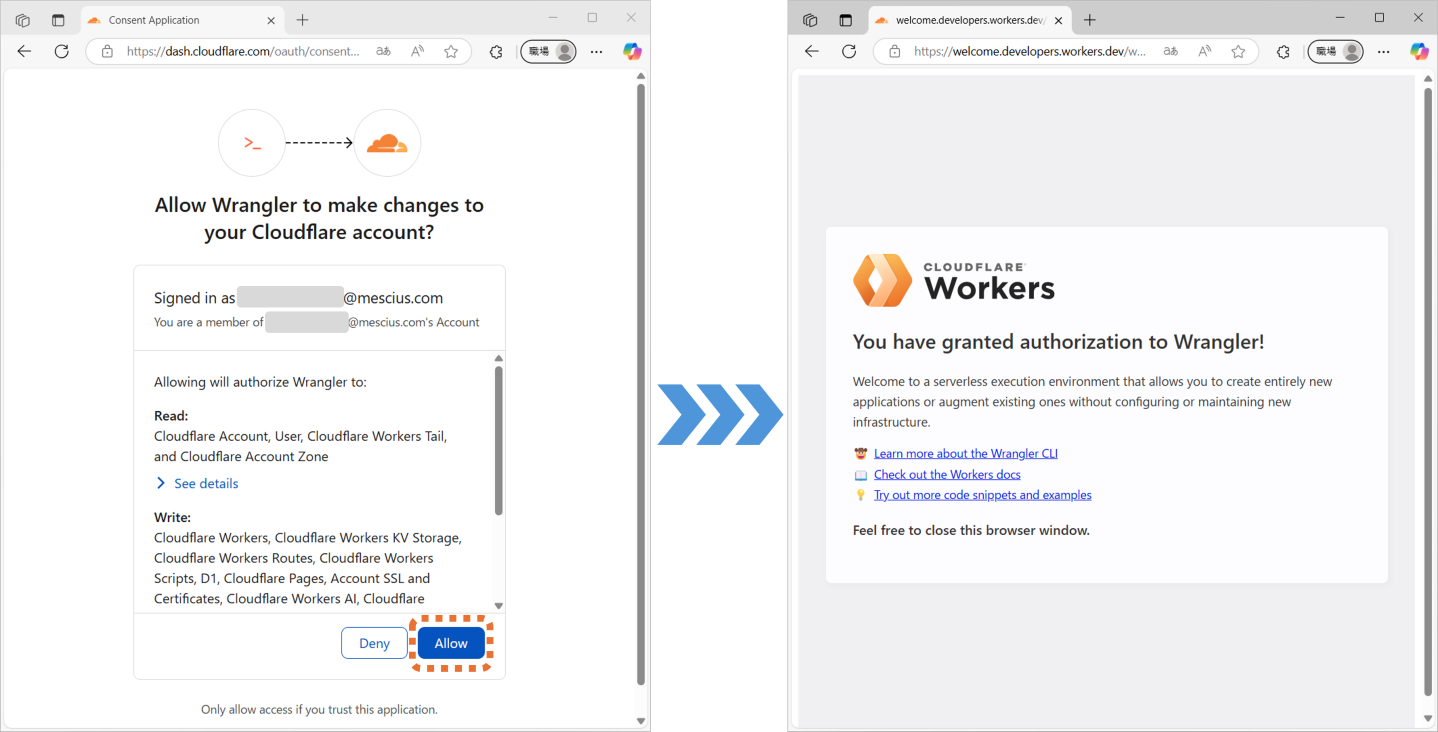This screenshot has height=732, width=1438.
Task: View site information lock in dash.cloudflare.com window
Action: click(107, 51)
